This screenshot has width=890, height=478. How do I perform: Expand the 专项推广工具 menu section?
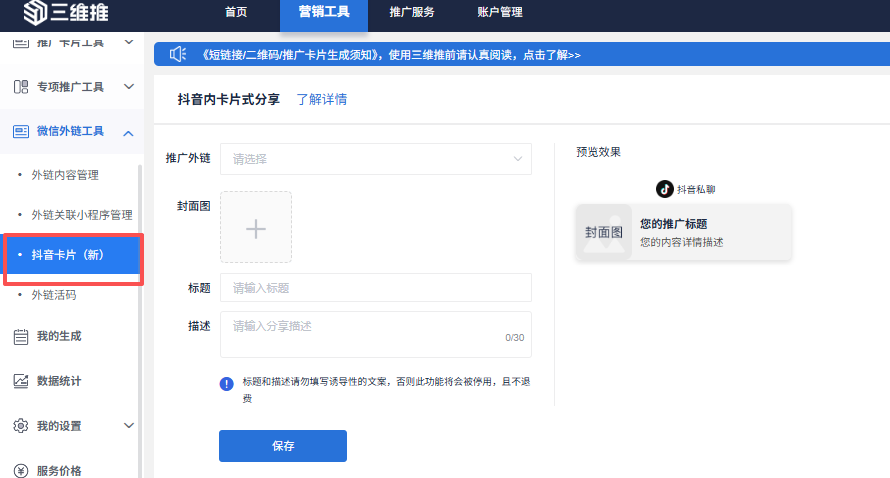(x=128, y=87)
